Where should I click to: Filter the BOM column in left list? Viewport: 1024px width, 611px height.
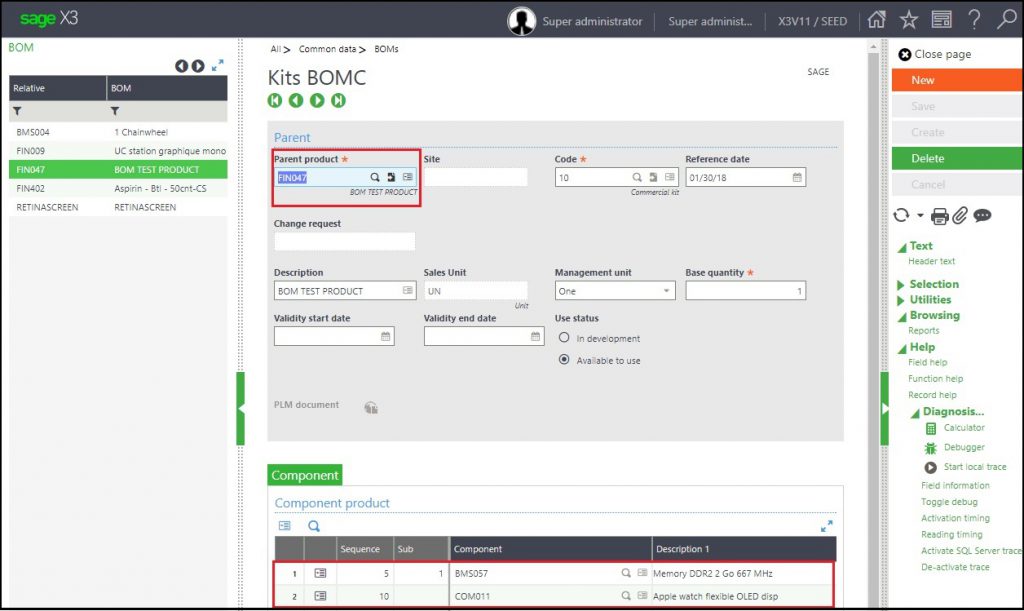[x=115, y=111]
